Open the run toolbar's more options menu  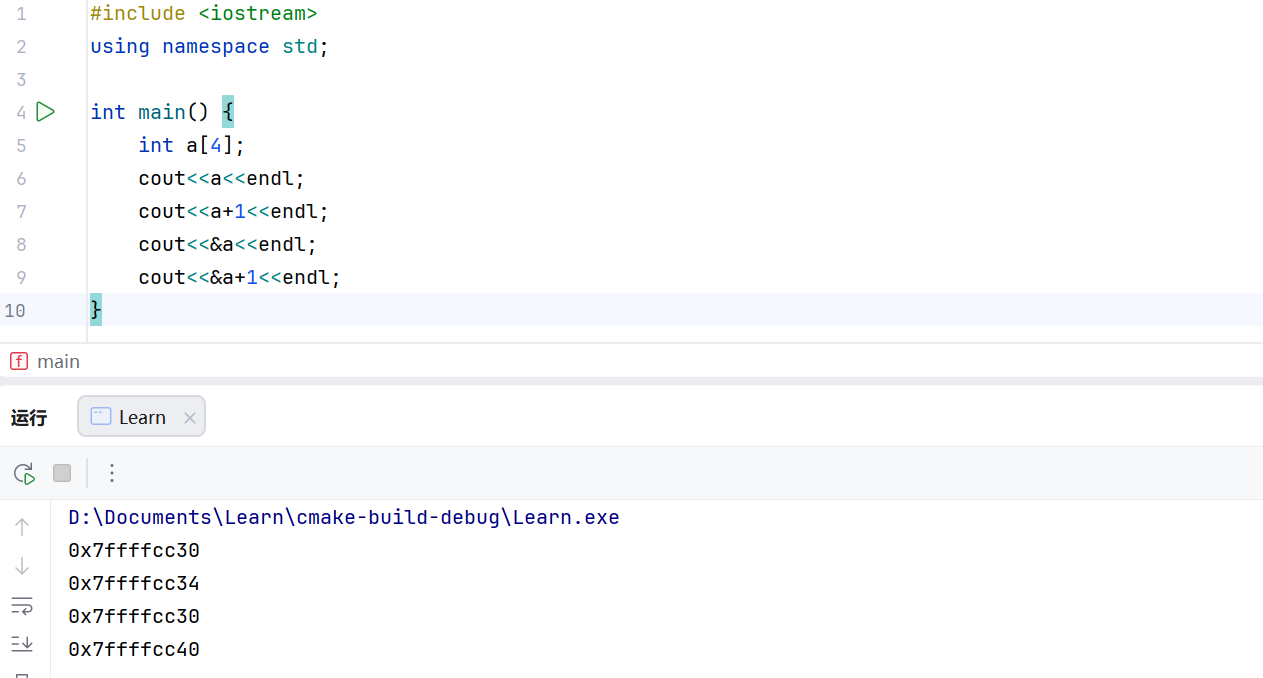click(x=112, y=473)
